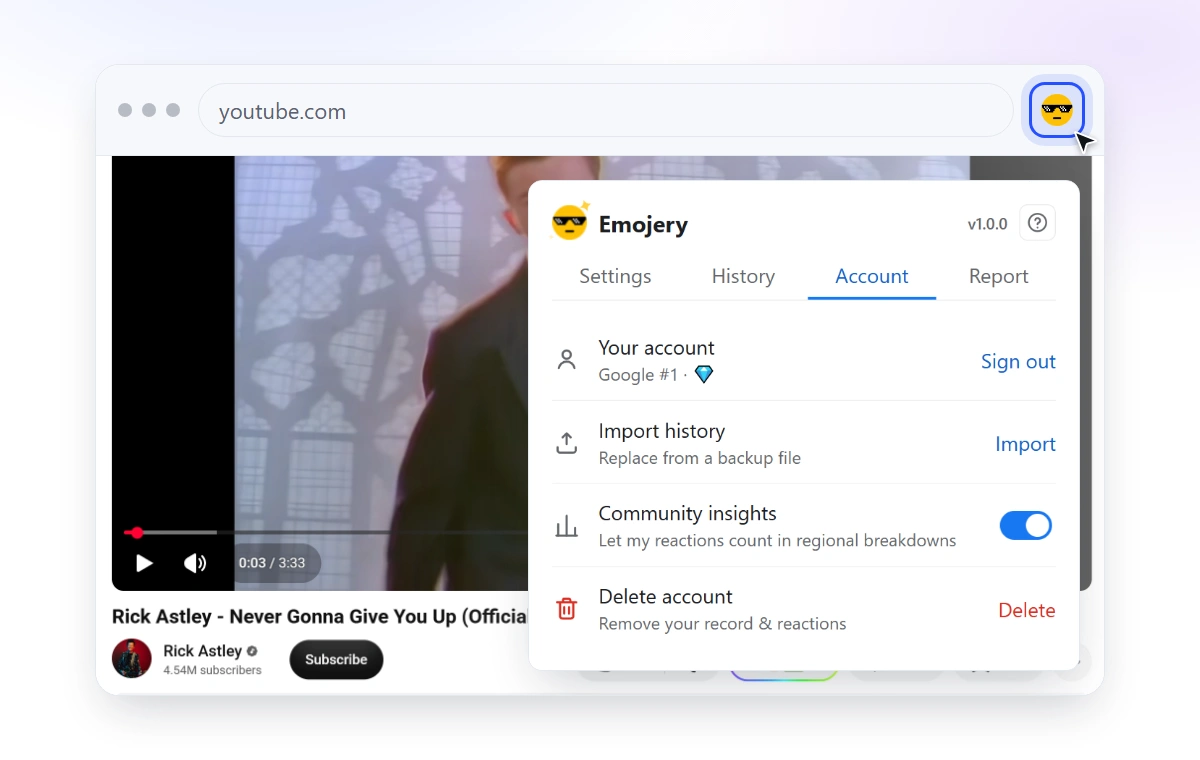The image size is (1200, 760).
Task: Click the diamond premium badge icon
Action: 704,374
